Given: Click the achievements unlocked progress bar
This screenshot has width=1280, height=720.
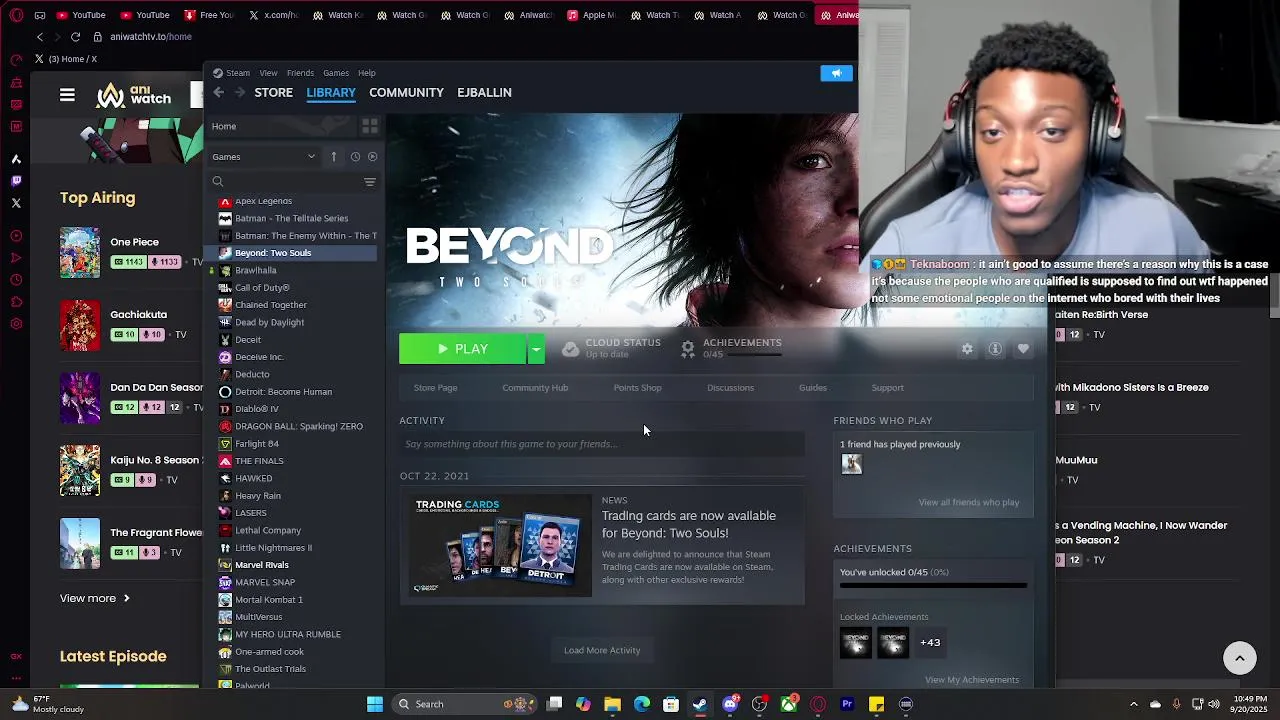Looking at the screenshot, I should pos(933,585).
